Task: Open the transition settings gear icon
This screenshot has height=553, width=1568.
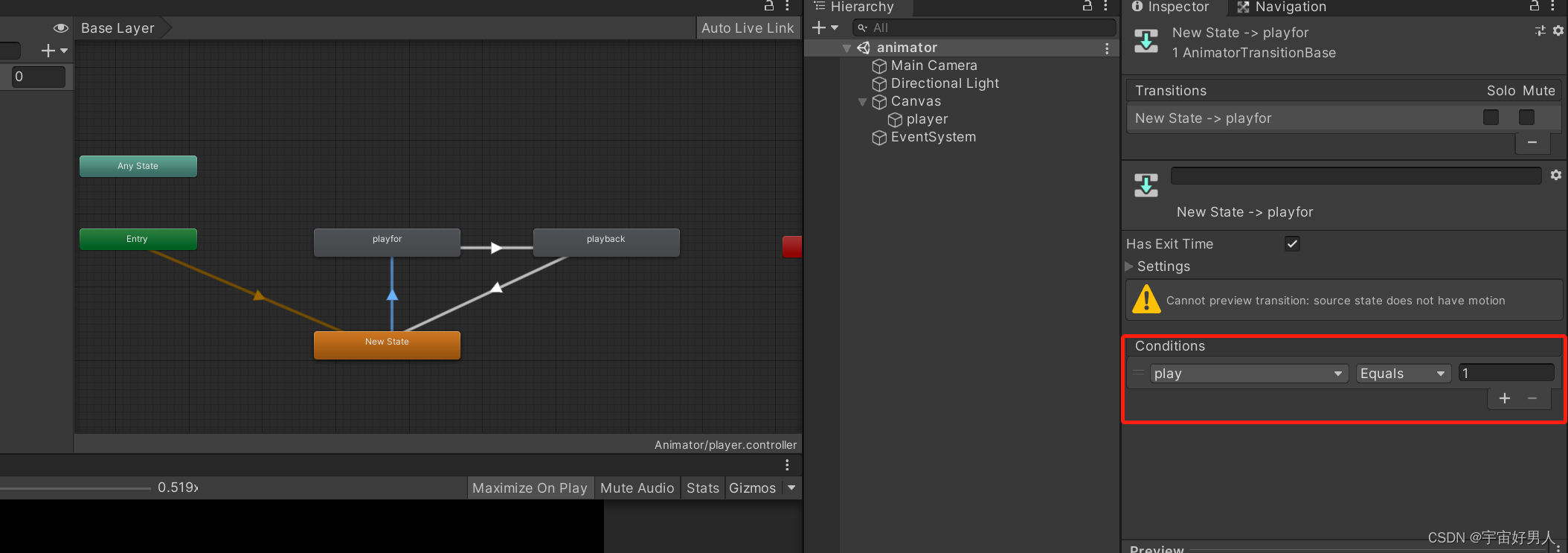Action: [1556, 175]
